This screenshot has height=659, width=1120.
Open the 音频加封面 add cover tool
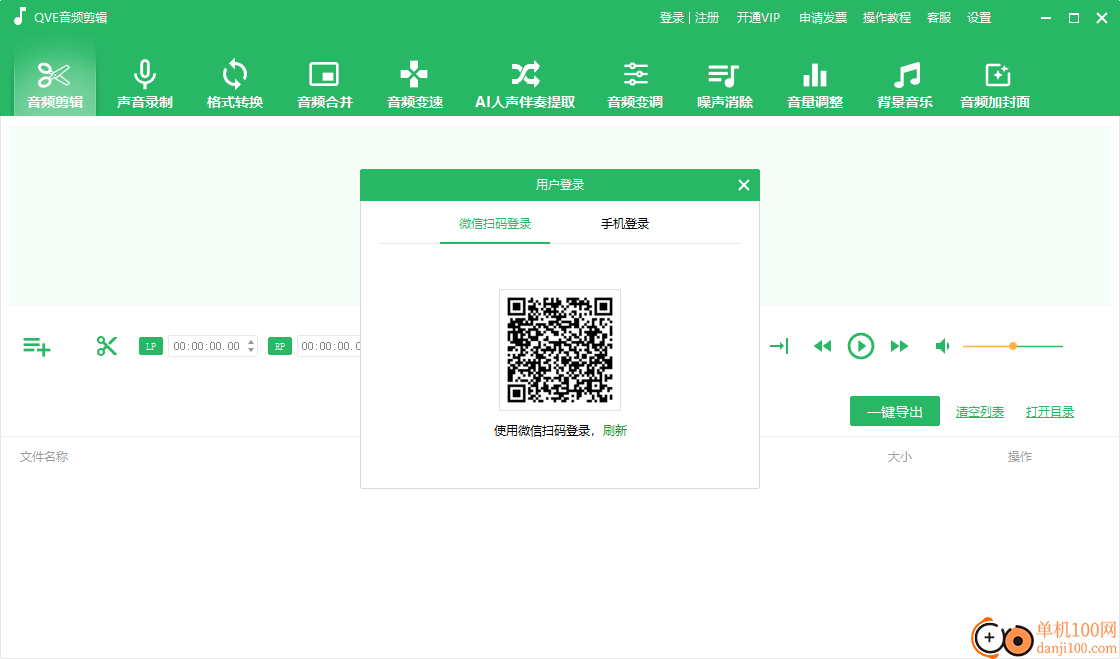[x=995, y=84]
